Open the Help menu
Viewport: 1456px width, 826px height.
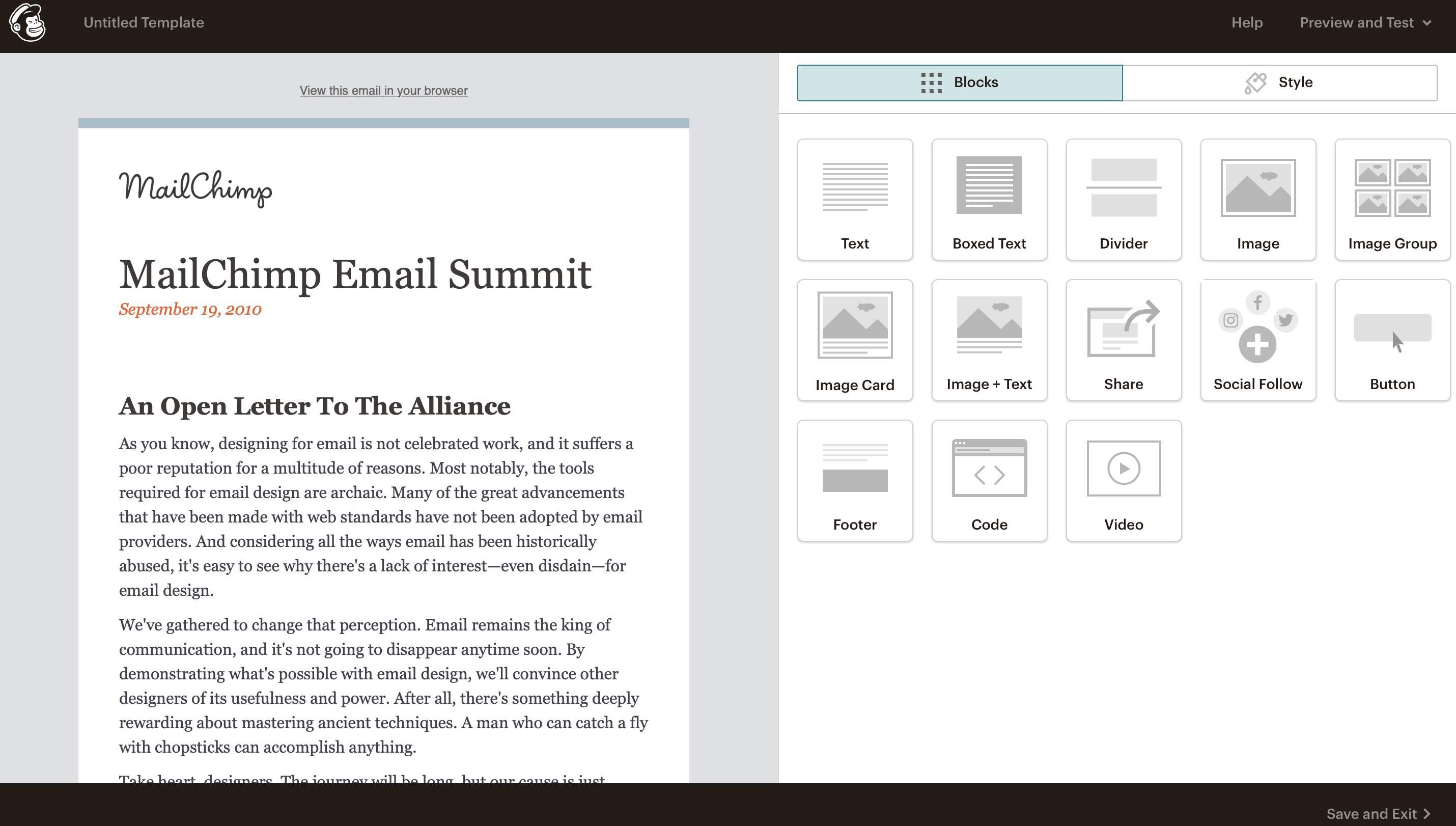[1247, 23]
